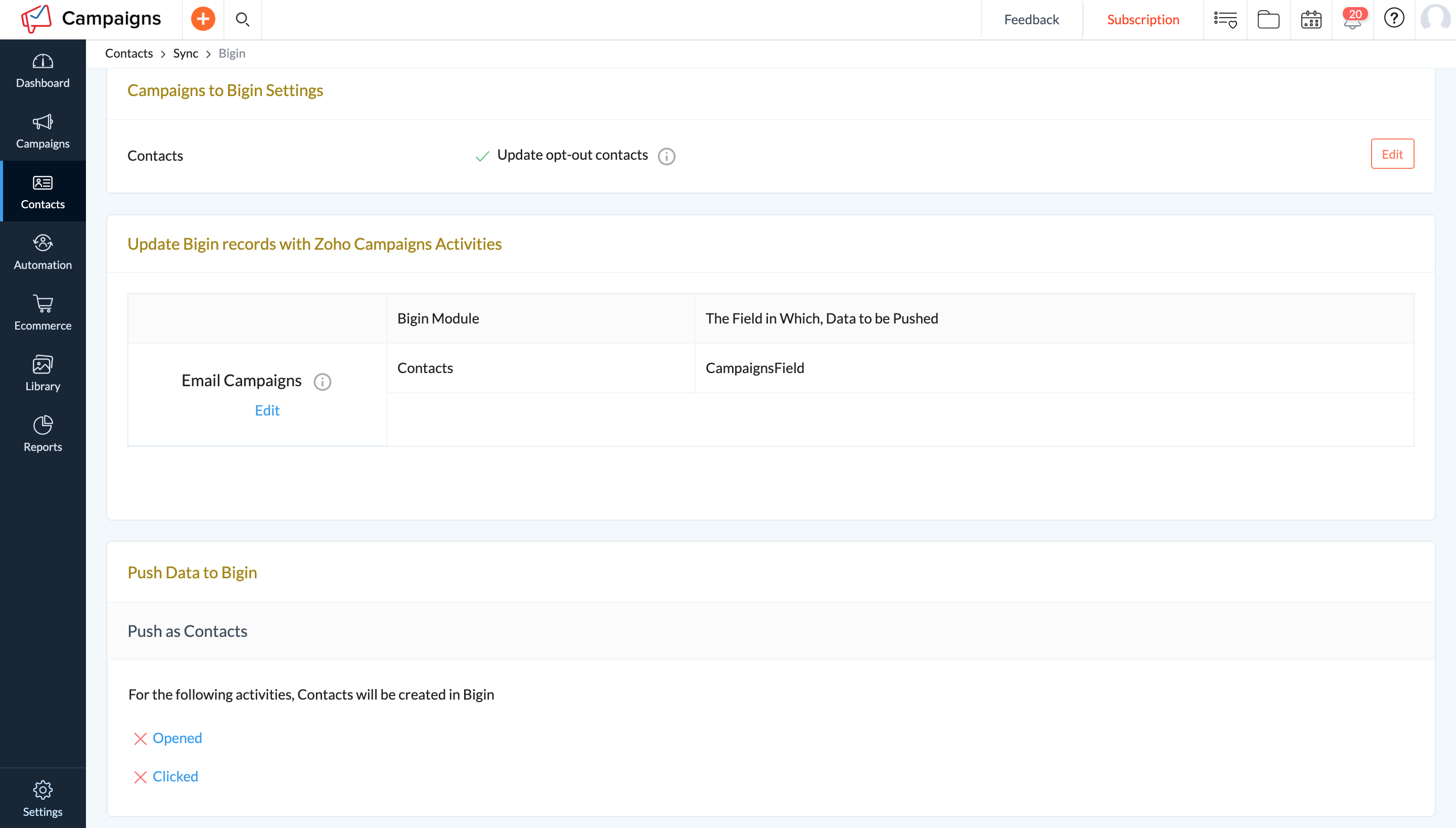Click info icon next to Email Campaigns
The image size is (1456, 828).
(x=323, y=382)
